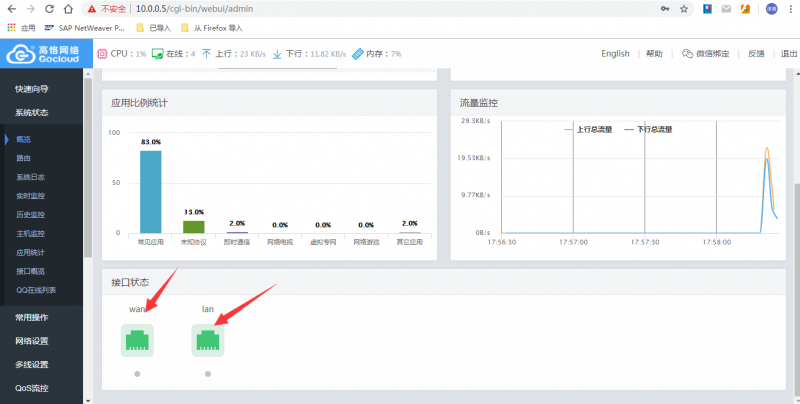Select 实时监控 sidebar item

coord(31,196)
